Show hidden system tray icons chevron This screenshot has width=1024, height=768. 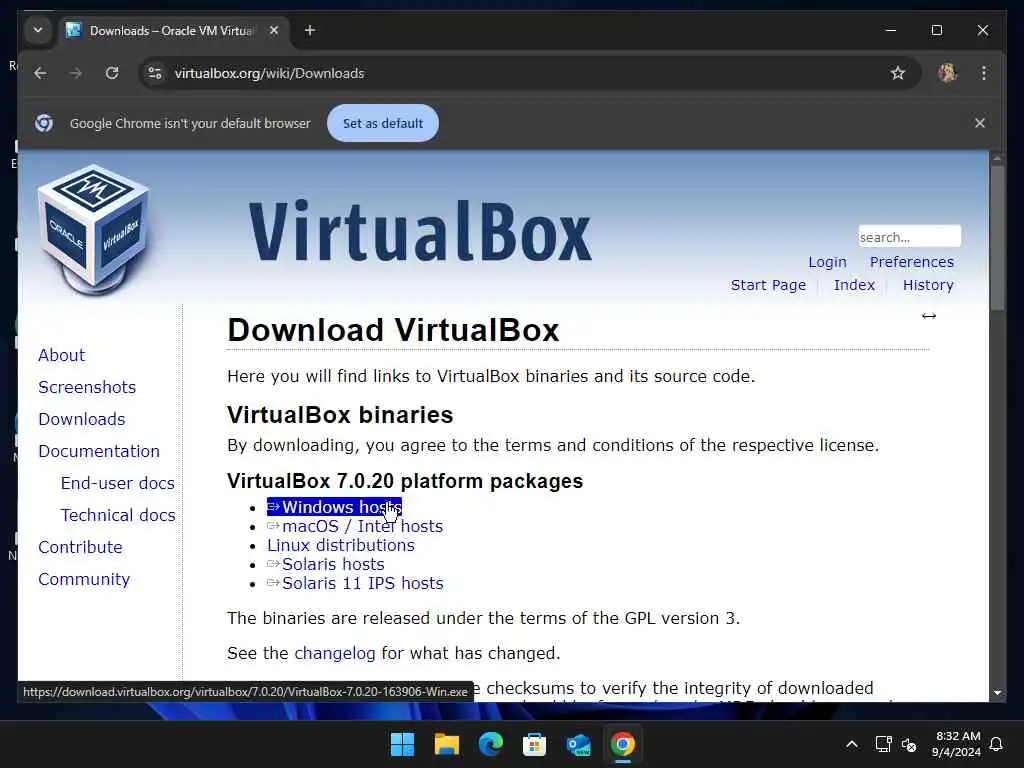852,744
